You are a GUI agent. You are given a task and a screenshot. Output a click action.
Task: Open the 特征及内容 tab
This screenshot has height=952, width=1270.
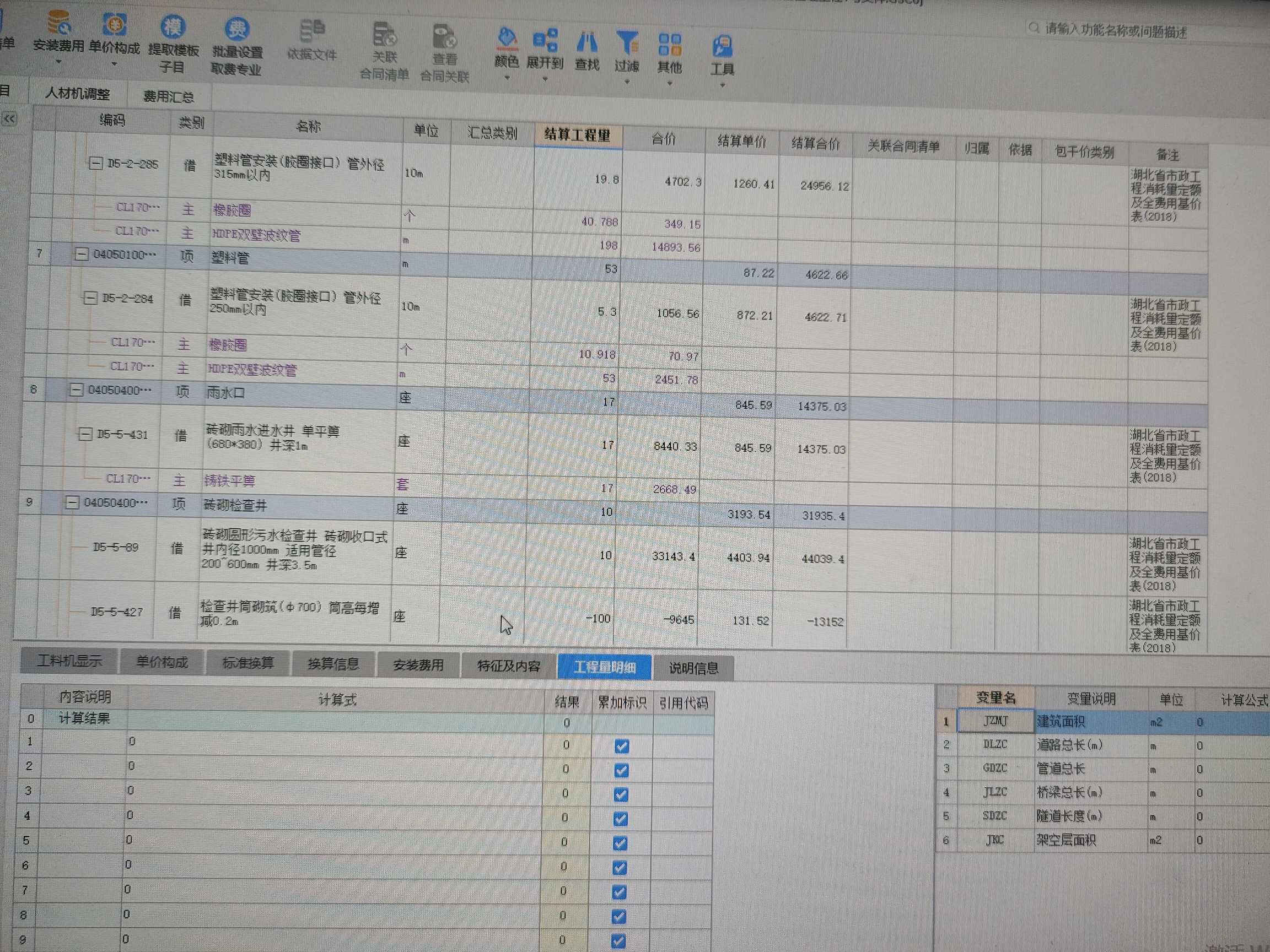click(x=509, y=666)
